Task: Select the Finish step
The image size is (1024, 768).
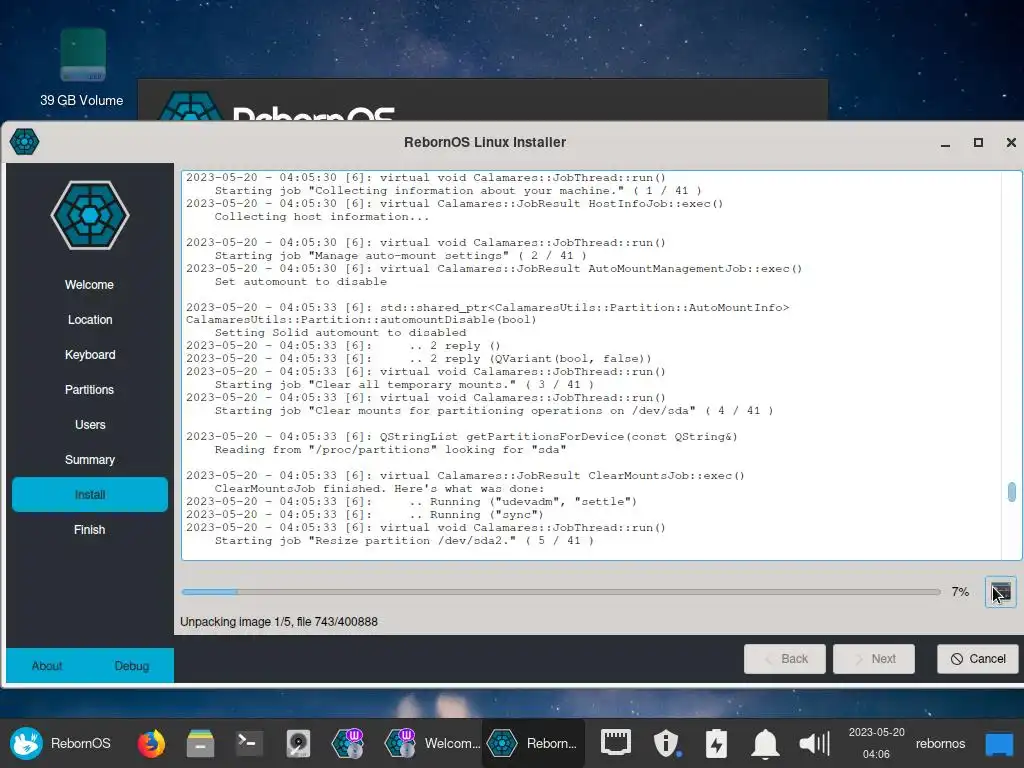Action: (89, 530)
